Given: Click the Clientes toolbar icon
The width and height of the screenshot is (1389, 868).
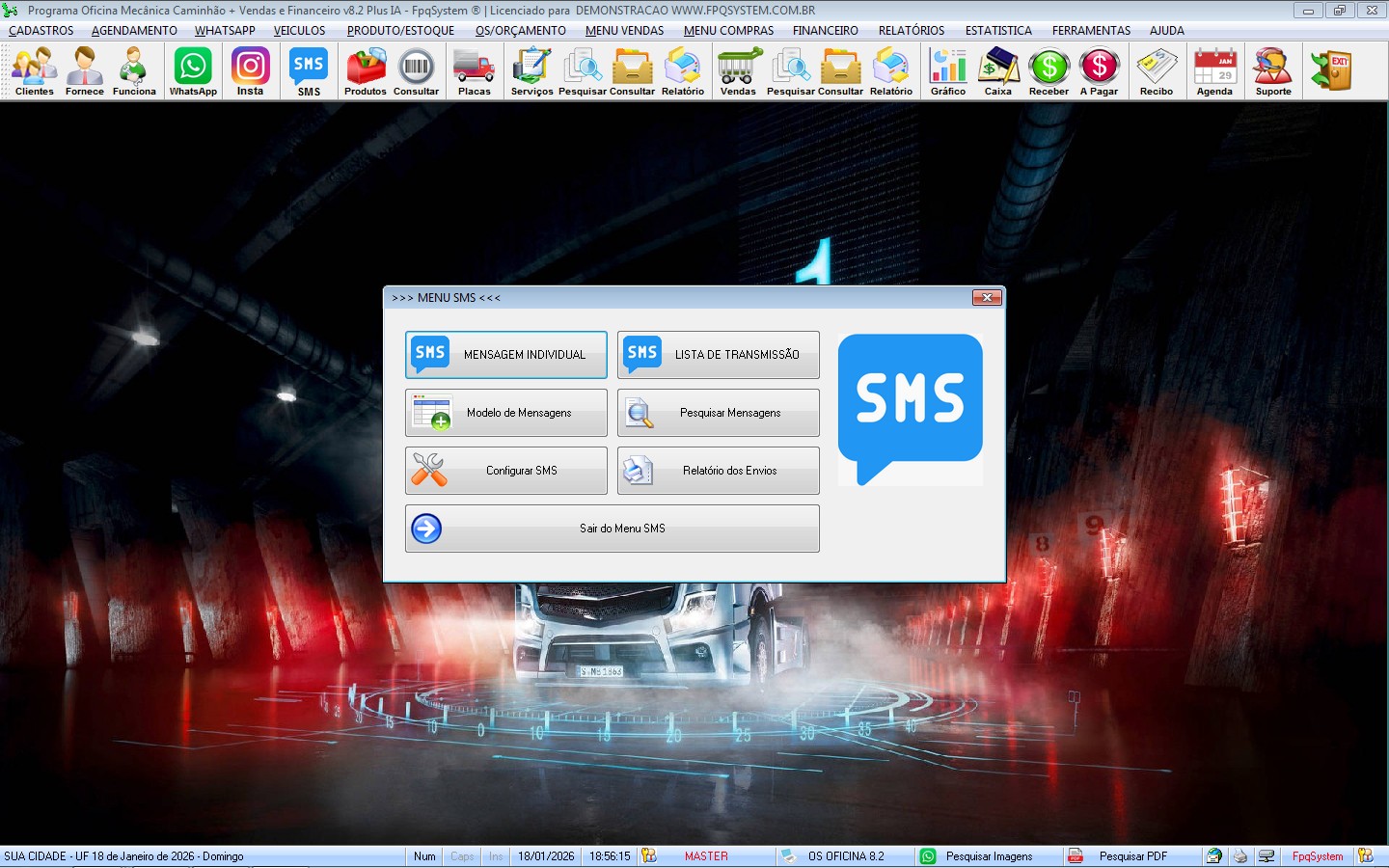Looking at the screenshot, I should click(x=35, y=72).
